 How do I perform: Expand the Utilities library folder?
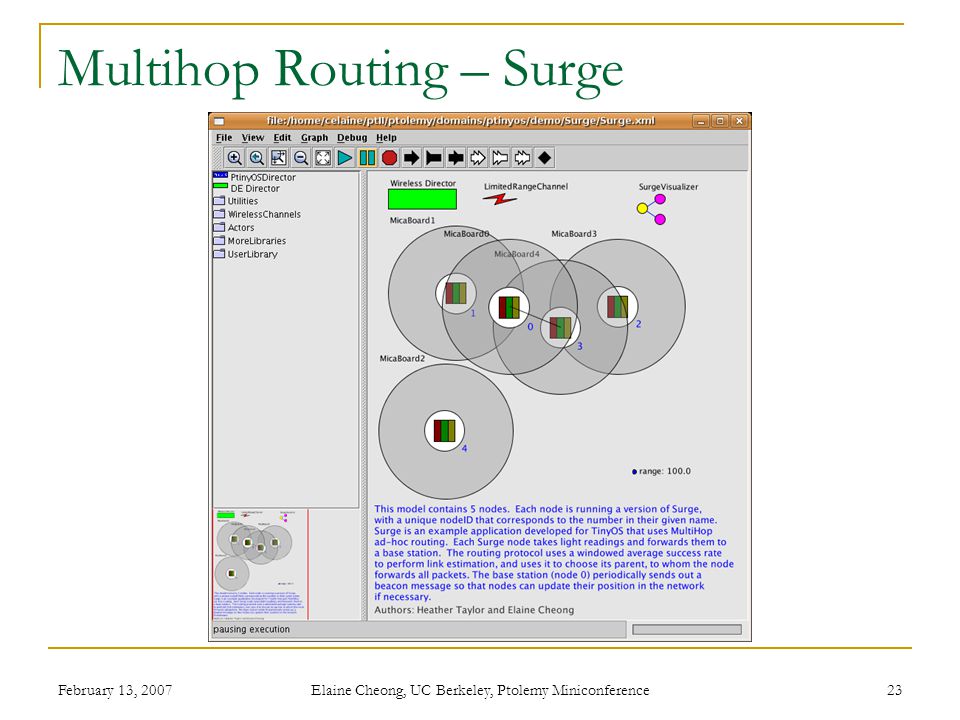coord(236,201)
